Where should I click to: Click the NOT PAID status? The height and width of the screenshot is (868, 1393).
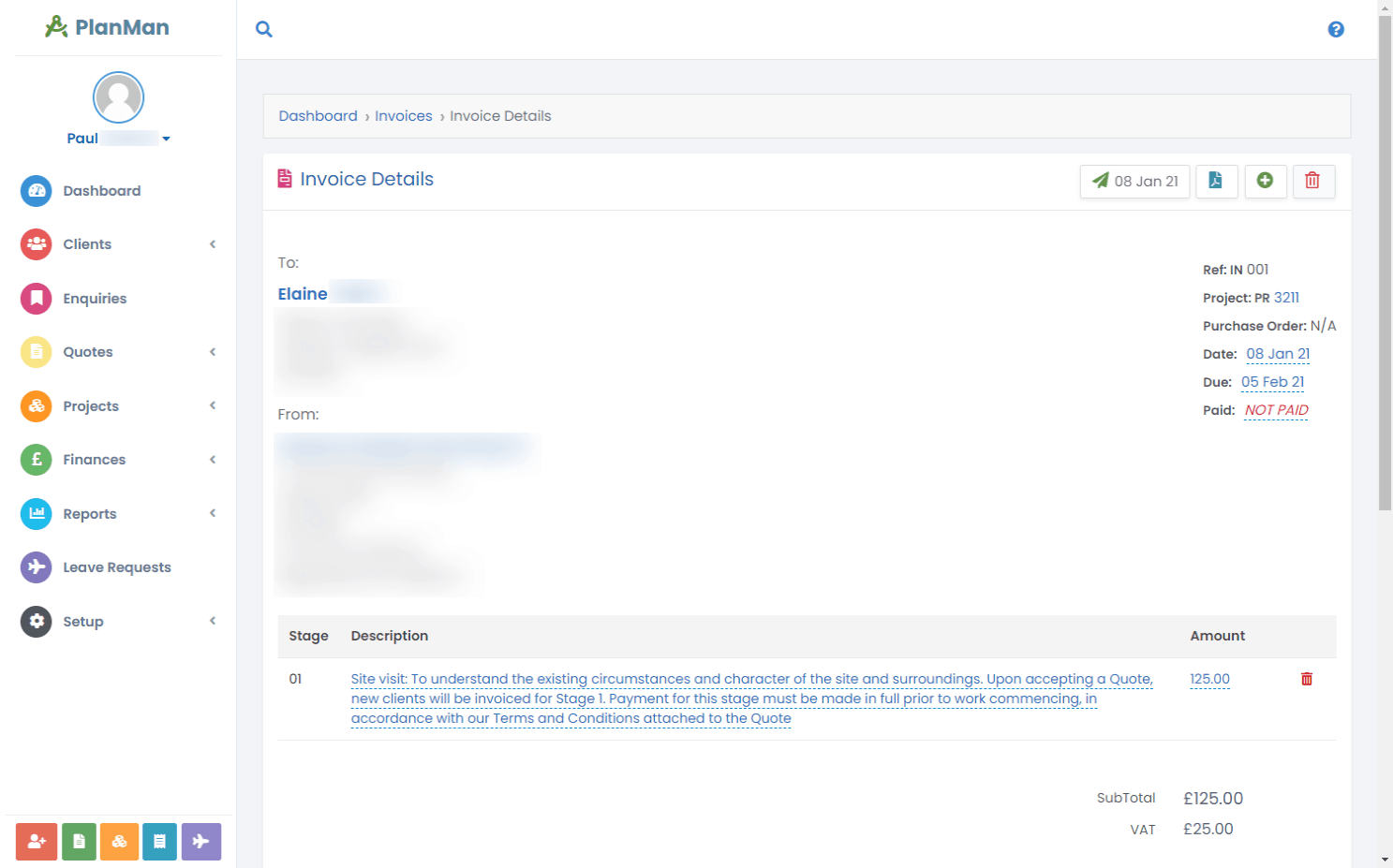coord(1276,410)
